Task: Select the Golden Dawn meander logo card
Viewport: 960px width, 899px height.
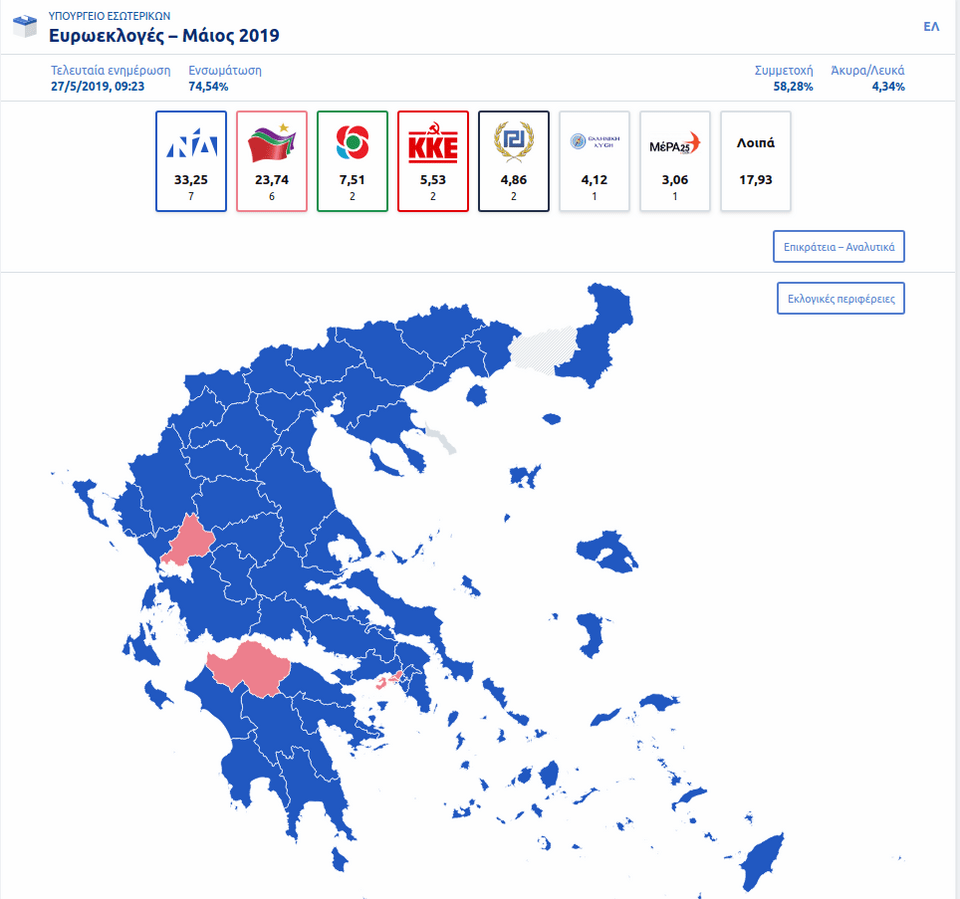Action: tap(514, 161)
